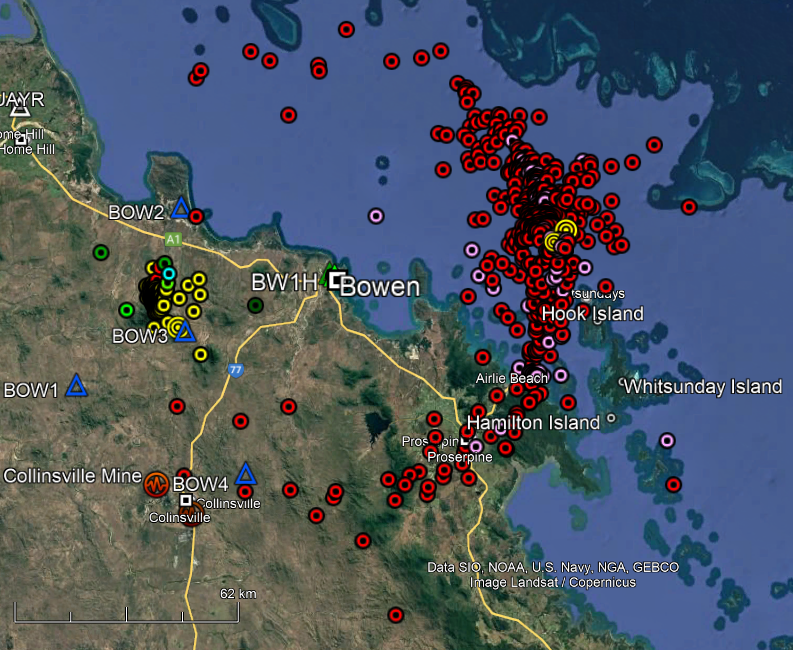Click the white square Bowen town marker
The image size is (793, 650).
[336, 280]
